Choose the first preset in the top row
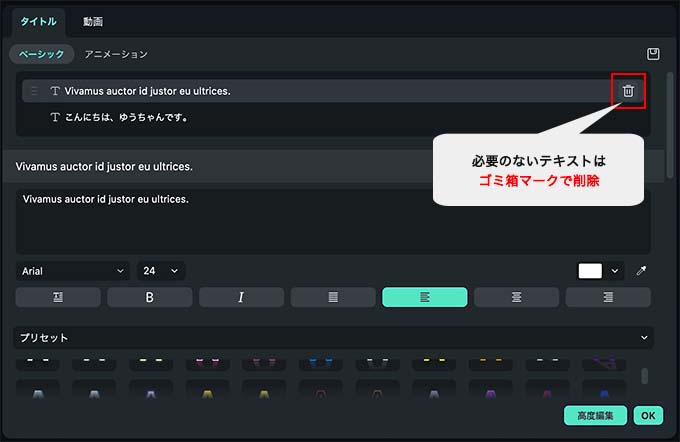 [x=38, y=362]
